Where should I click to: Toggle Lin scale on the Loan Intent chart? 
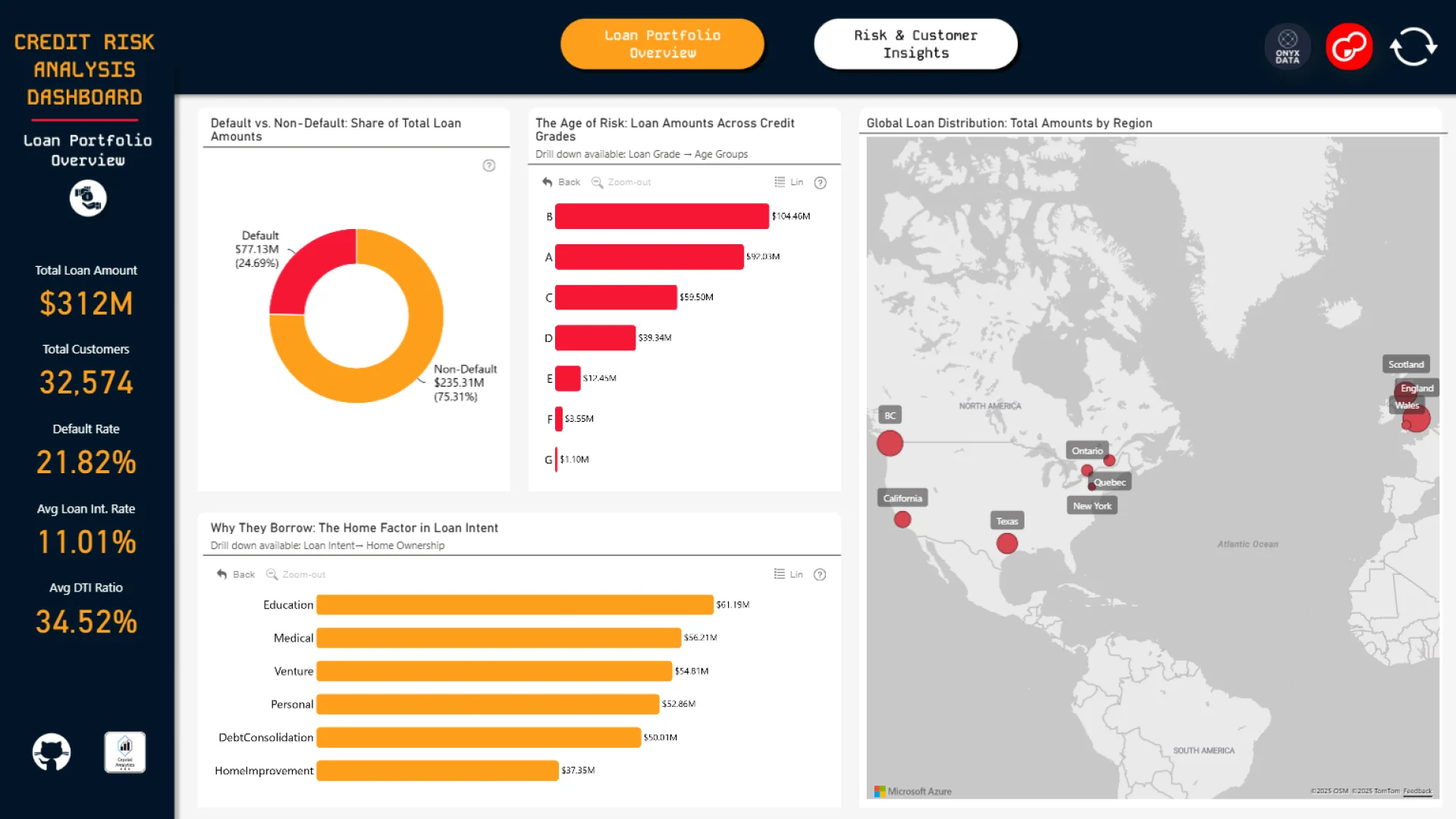788,574
